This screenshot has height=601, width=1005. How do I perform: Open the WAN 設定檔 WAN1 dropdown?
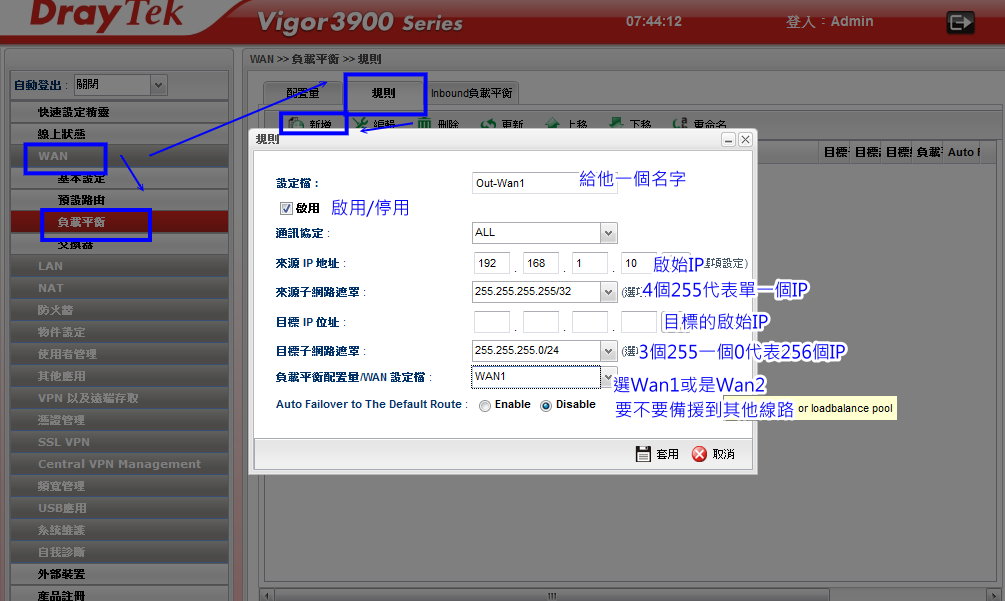[608, 377]
